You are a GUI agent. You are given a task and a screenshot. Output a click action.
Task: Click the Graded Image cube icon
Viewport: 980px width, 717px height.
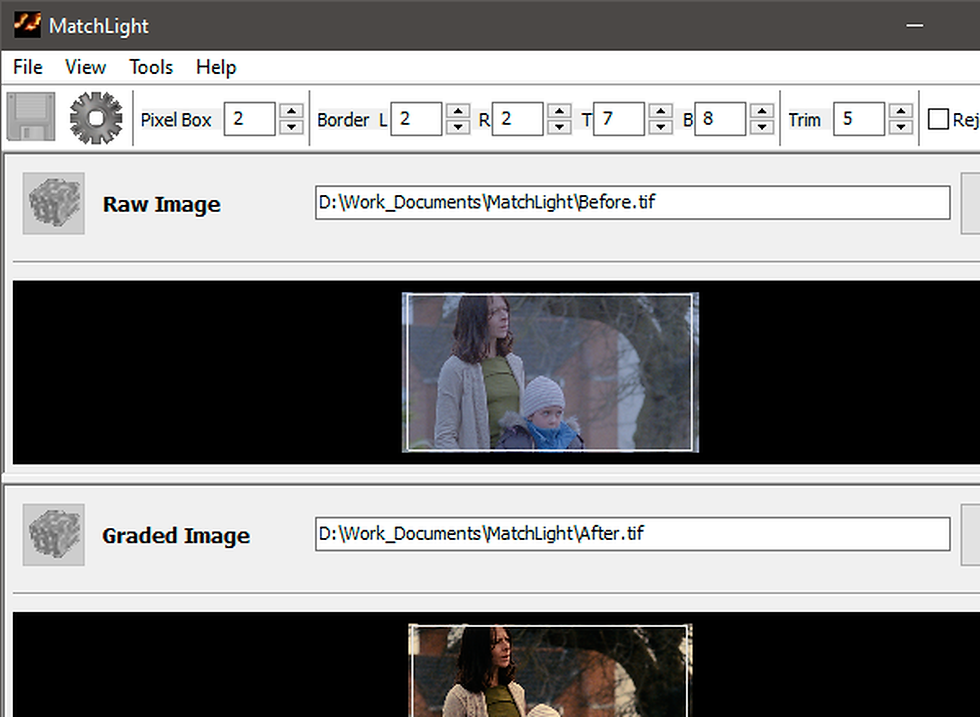click(54, 534)
